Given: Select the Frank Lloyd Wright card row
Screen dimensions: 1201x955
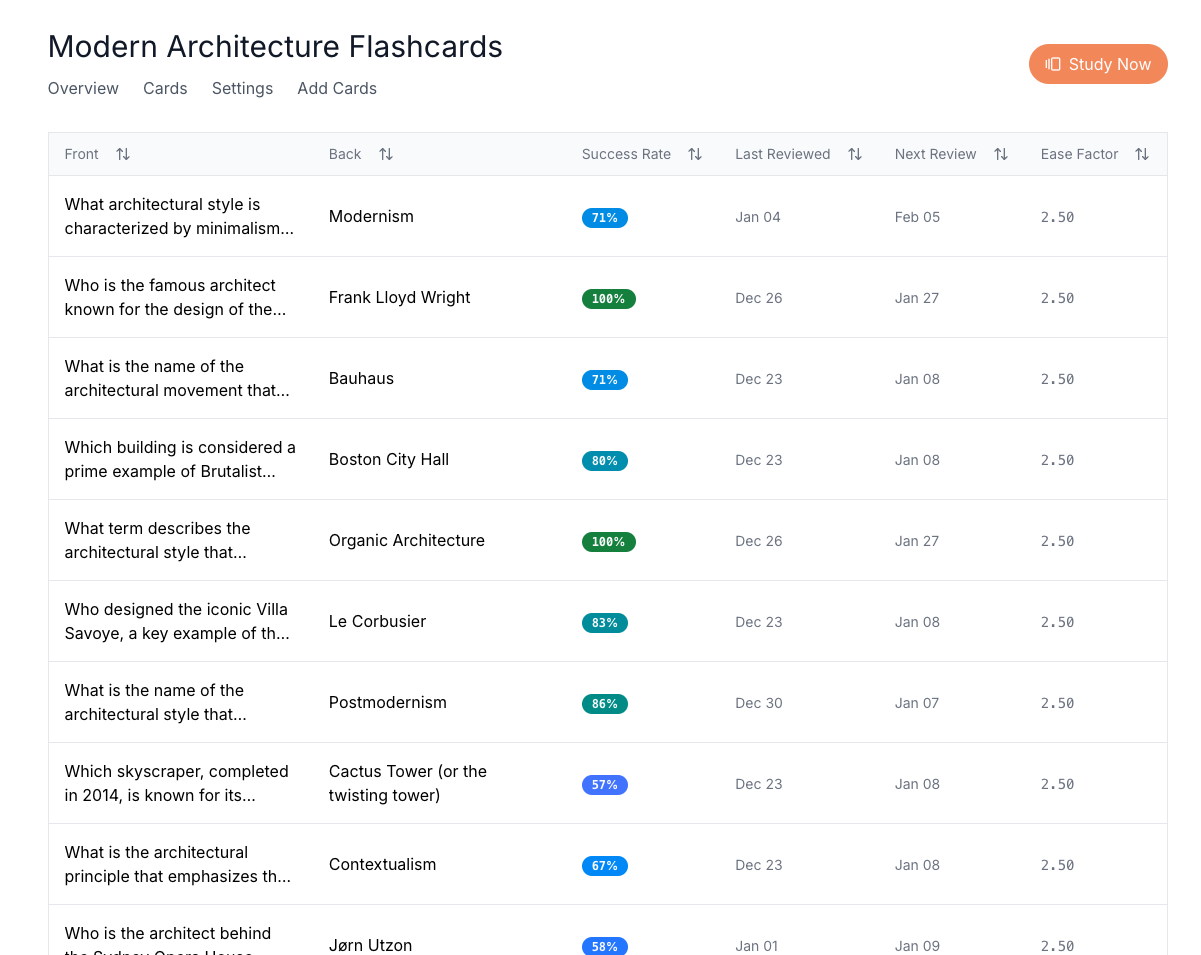Looking at the screenshot, I should click(x=399, y=298).
